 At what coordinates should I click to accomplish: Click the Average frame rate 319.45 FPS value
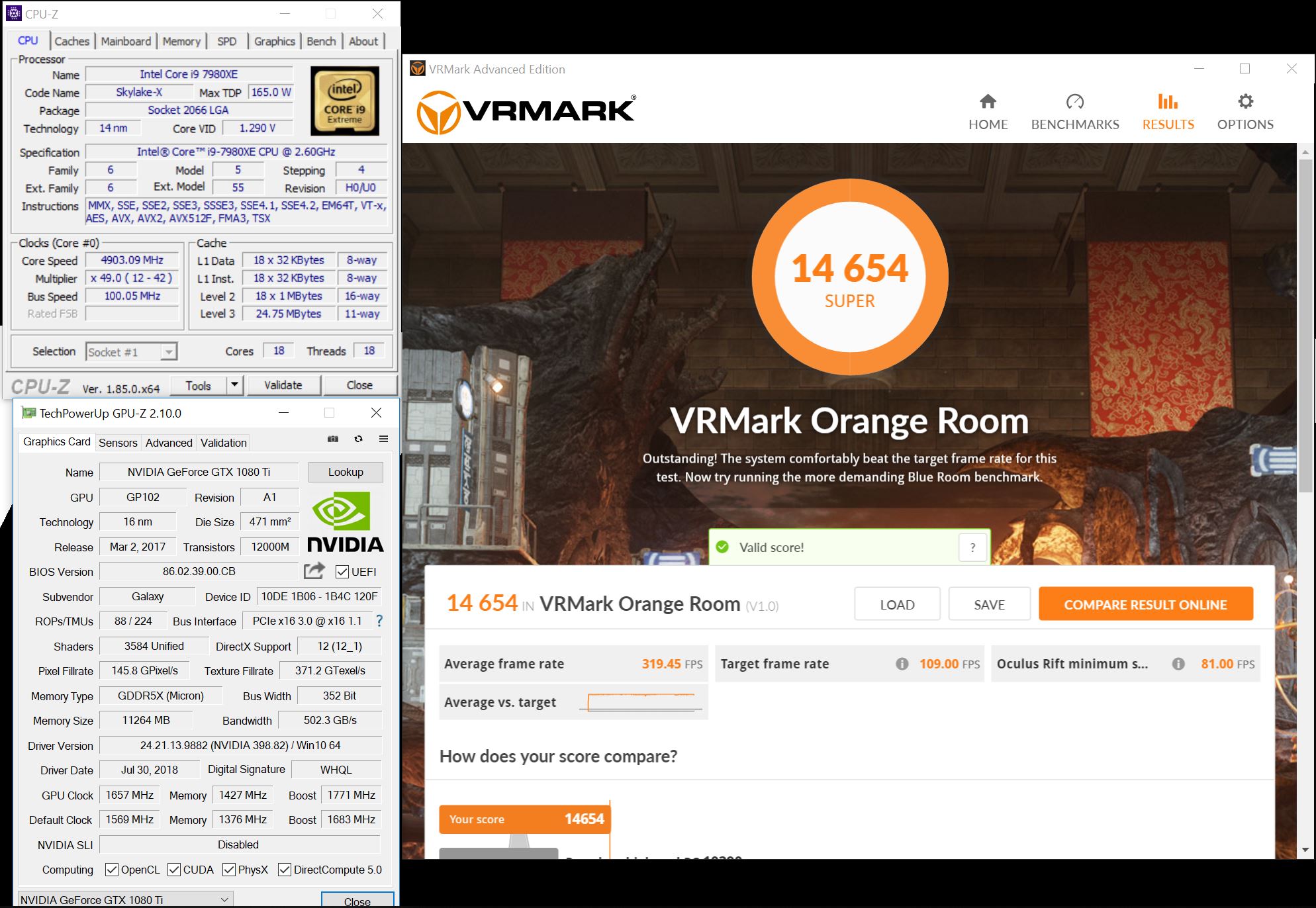(672, 664)
